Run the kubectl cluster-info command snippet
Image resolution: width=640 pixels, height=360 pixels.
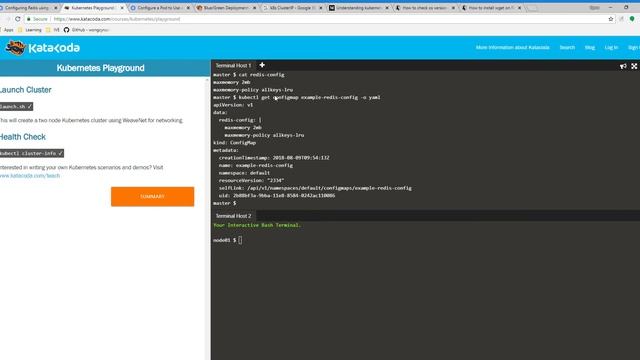pyautogui.click(x=31, y=153)
